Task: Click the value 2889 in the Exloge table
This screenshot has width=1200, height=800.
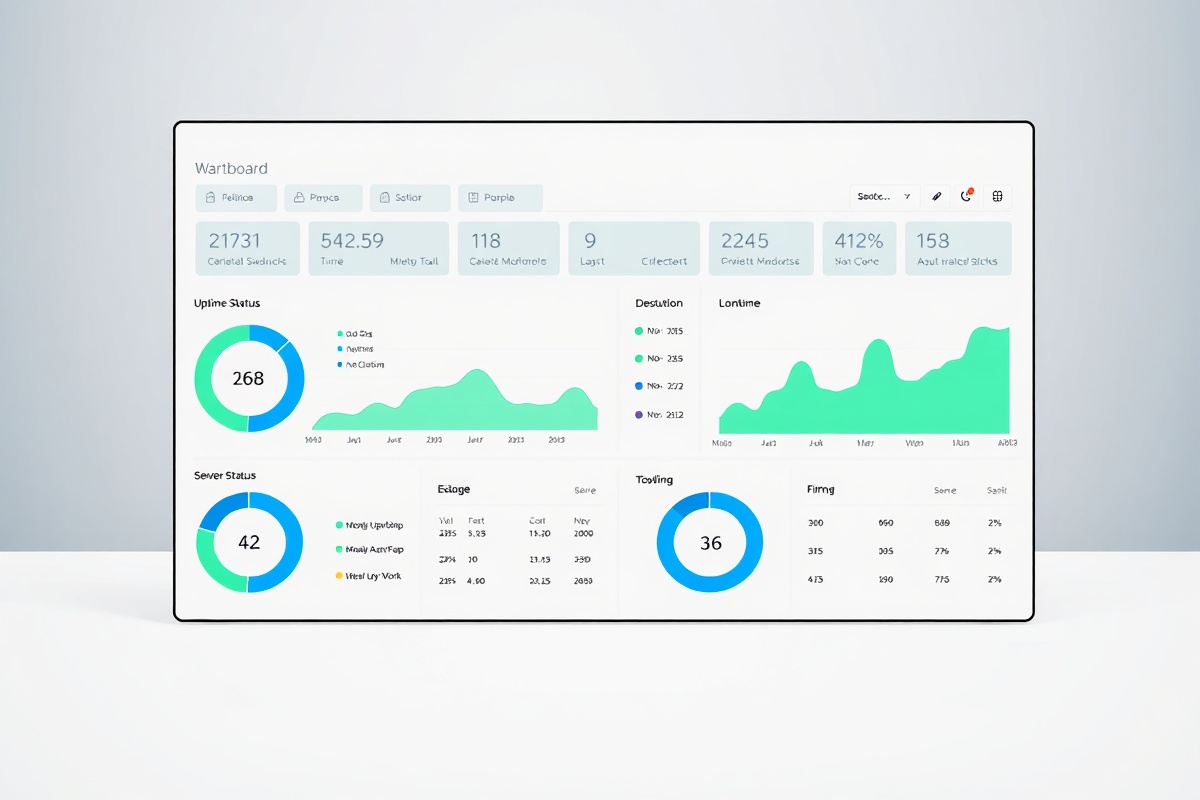Action: point(583,581)
